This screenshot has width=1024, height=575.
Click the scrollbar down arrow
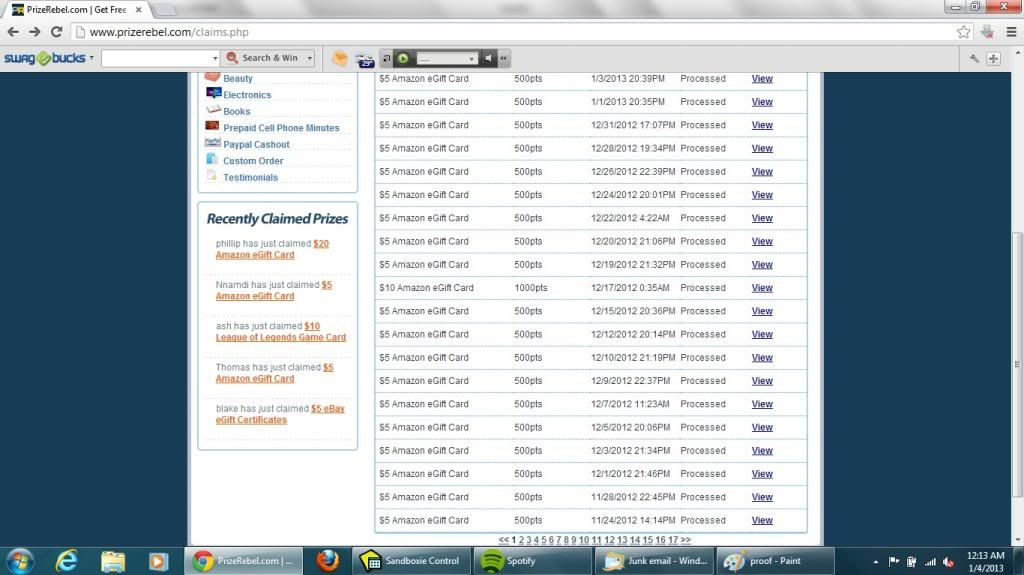1017,540
